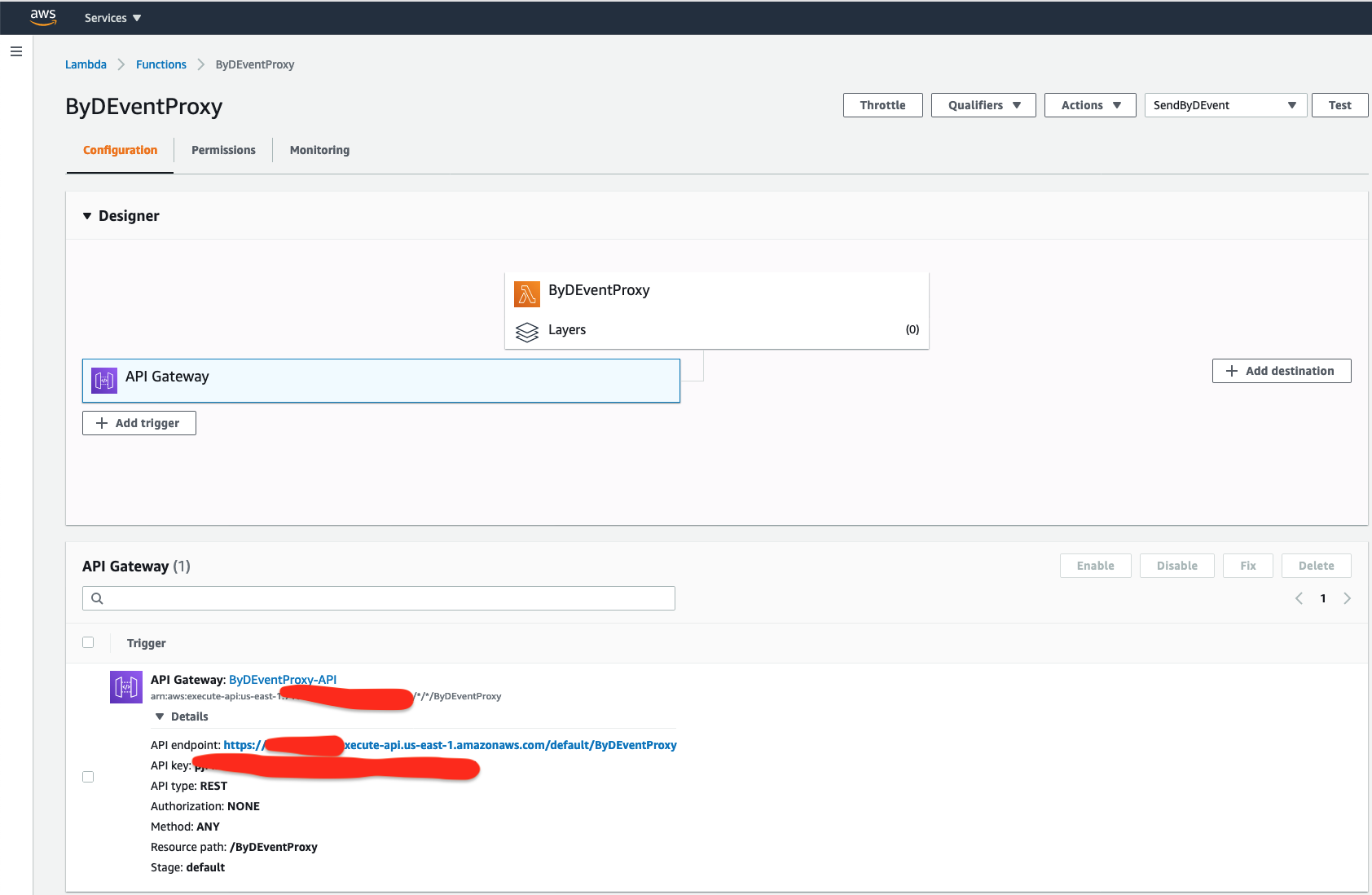The height and width of the screenshot is (895, 1372).
Task: Go to the next page of triggers
Action: coord(1347,598)
